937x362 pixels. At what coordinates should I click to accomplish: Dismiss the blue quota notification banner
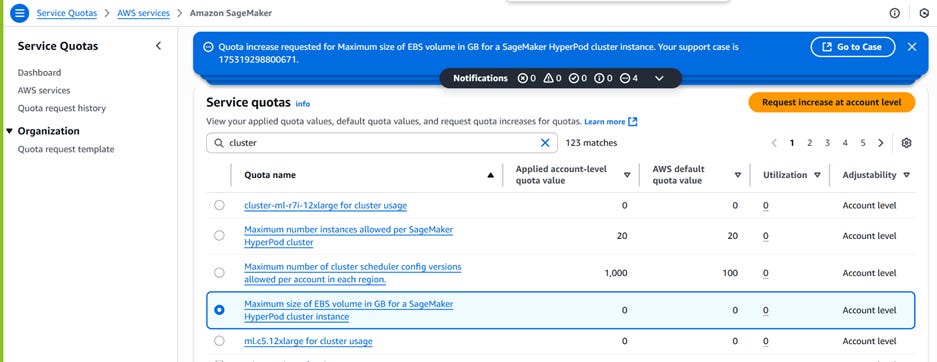click(911, 47)
